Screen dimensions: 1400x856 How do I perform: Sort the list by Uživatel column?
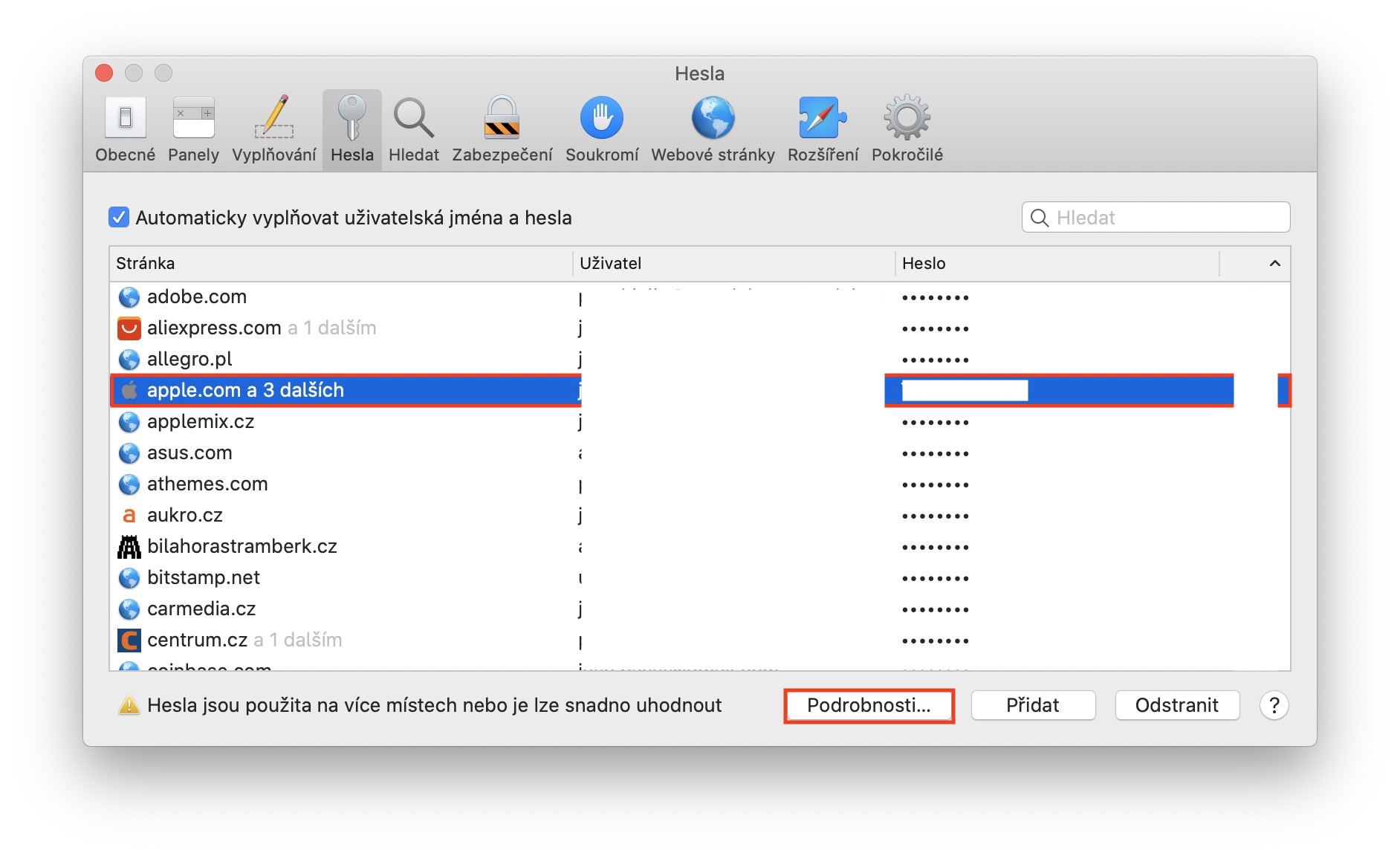coord(734,263)
